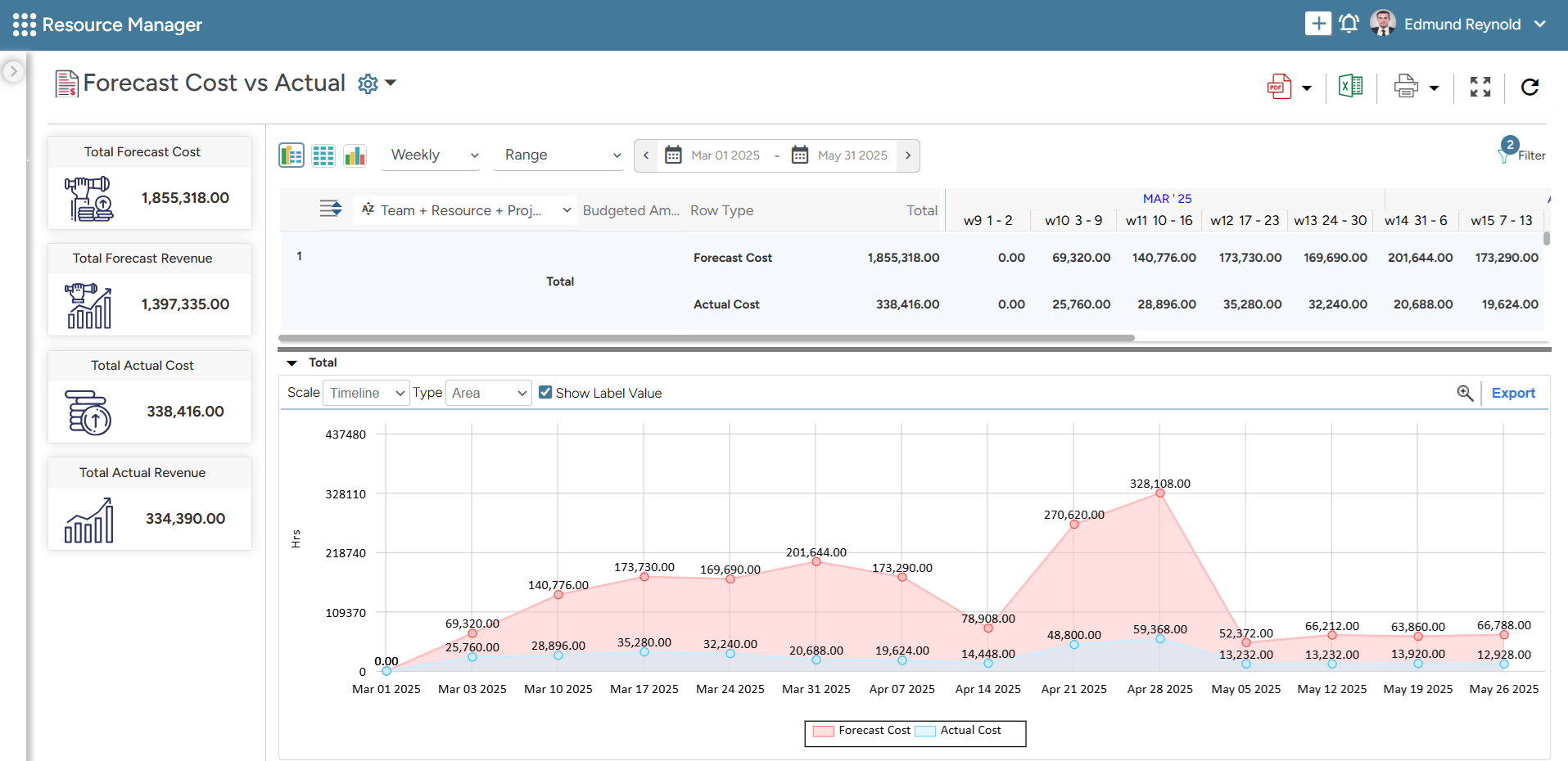Image resolution: width=1568 pixels, height=761 pixels.
Task: Click the Forecast Cost vs Actual report icon
Action: [x=66, y=83]
